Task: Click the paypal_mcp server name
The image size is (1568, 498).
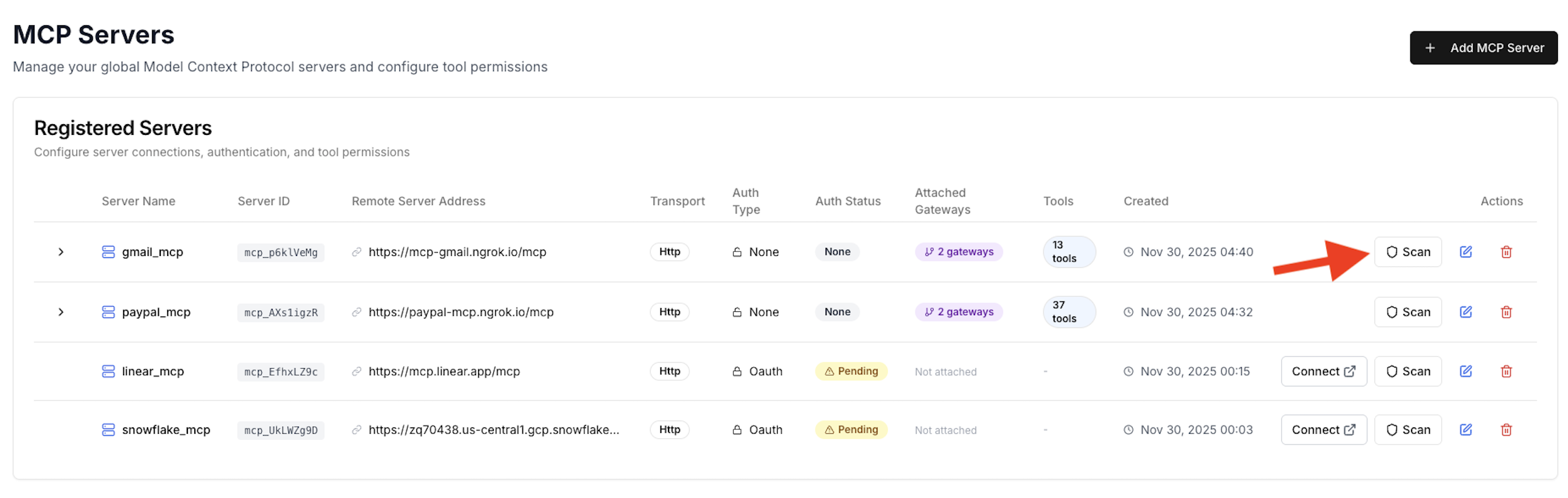Action: pos(156,312)
